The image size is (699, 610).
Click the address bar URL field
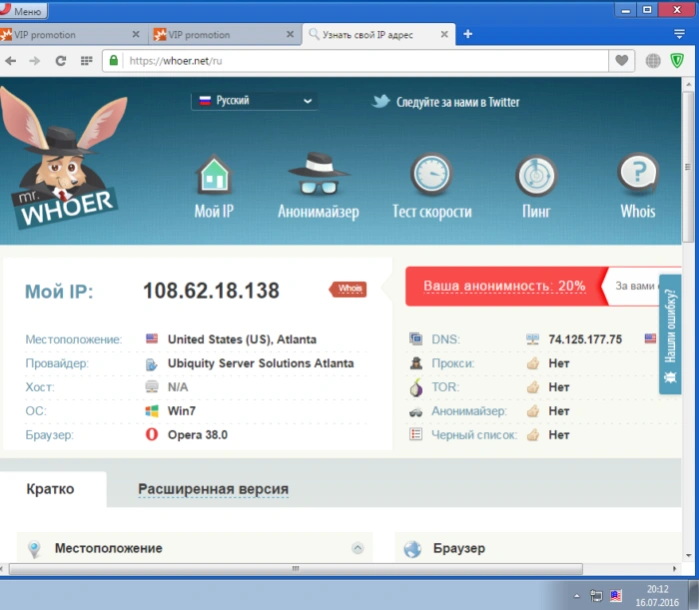pyautogui.click(x=366, y=61)
